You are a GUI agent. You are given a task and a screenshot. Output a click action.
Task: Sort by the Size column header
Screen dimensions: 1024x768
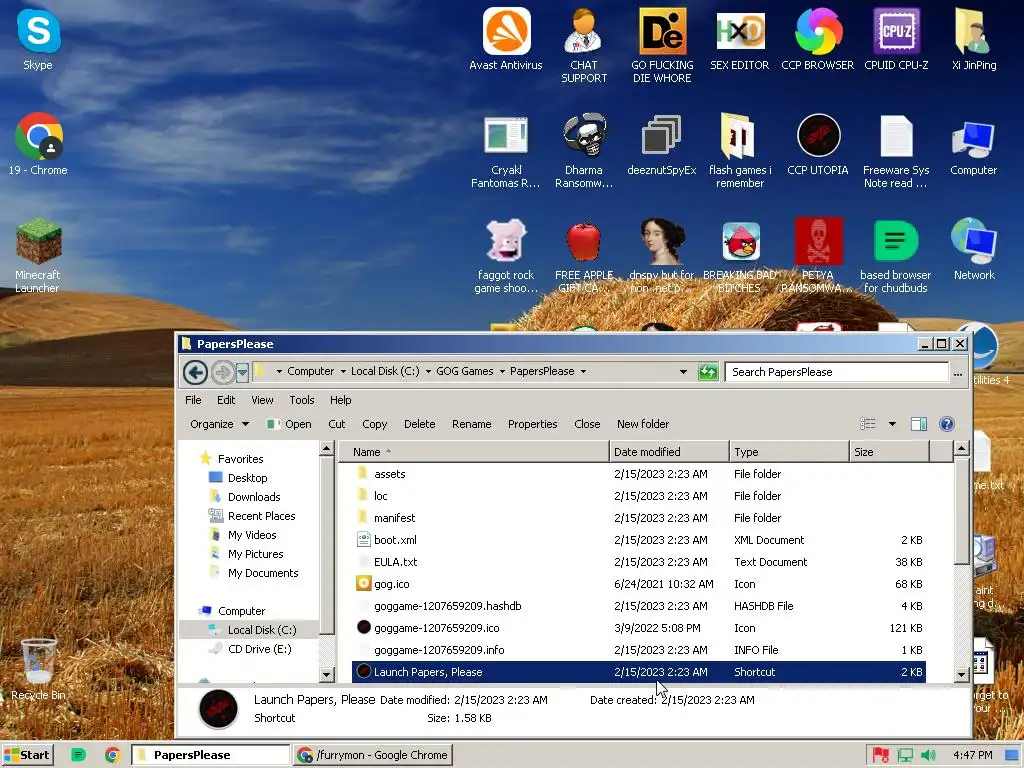click(889, 452)
